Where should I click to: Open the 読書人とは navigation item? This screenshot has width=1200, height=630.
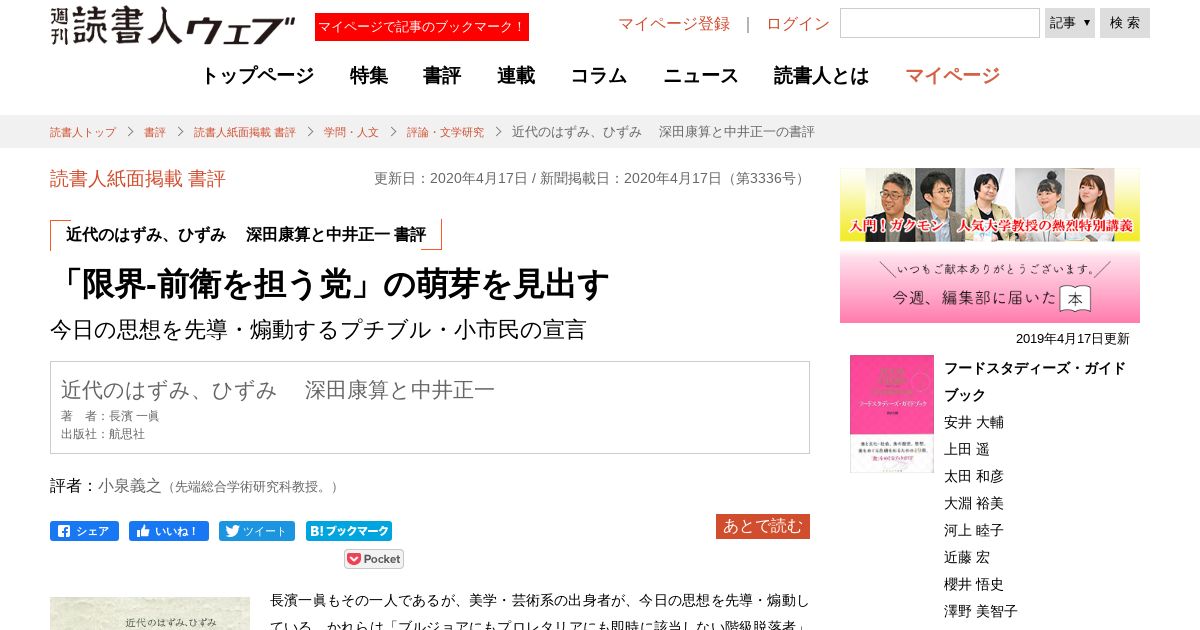click(821, 76)
